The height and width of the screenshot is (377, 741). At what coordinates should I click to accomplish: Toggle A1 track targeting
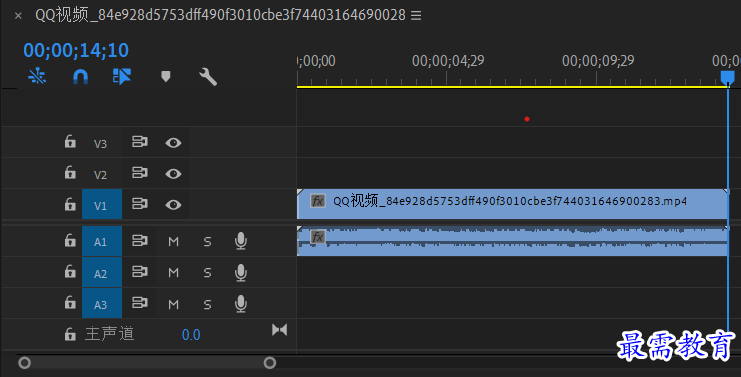click(102, 241)
